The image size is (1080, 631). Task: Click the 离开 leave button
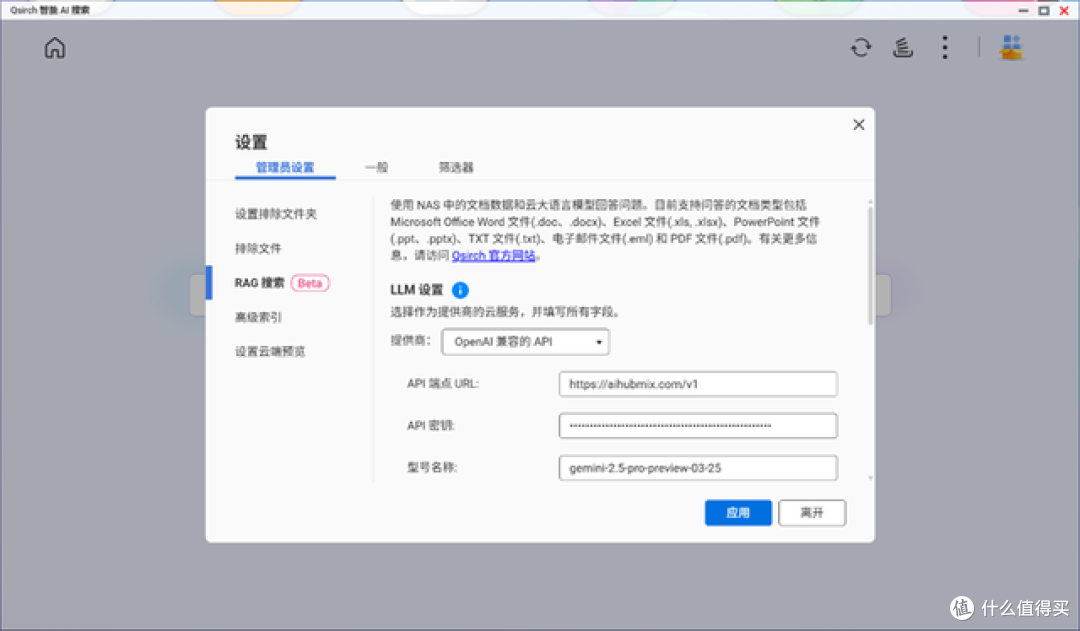[x=812, y=513]
